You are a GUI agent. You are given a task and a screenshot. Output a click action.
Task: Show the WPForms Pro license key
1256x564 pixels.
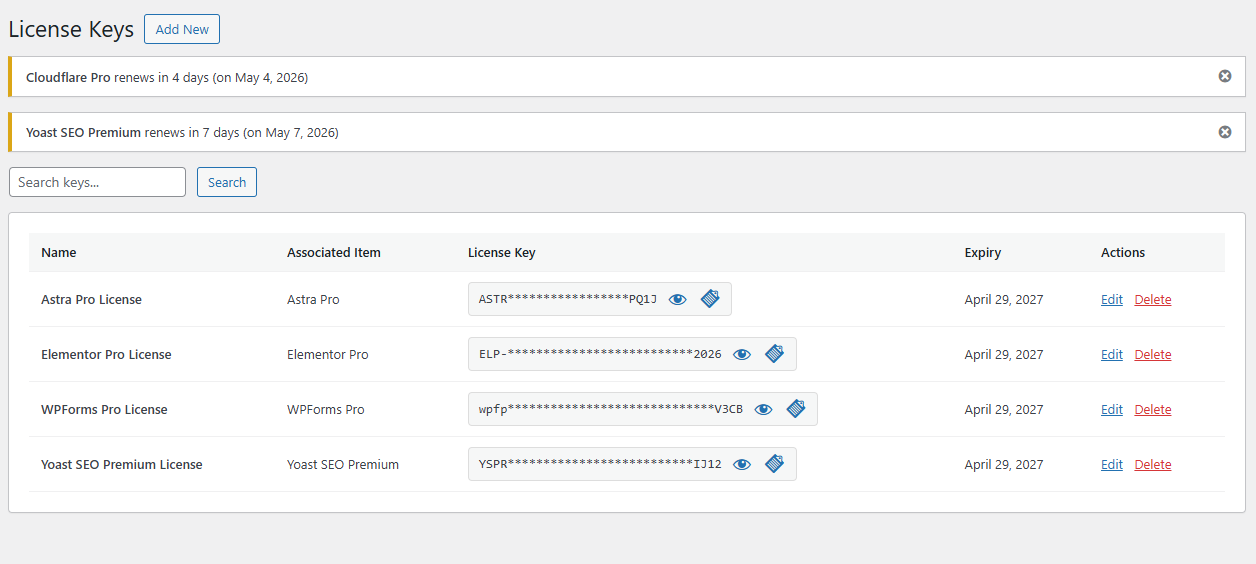[x=764, y=409]
